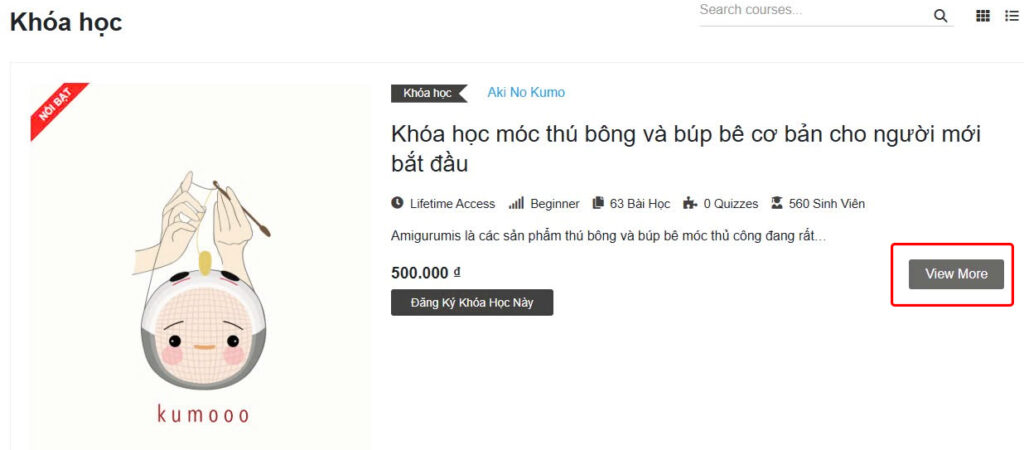Click the puzzle icon beside 0 Quizzes
Viewport: 1024px width, 450px height.
click(690, 204)
